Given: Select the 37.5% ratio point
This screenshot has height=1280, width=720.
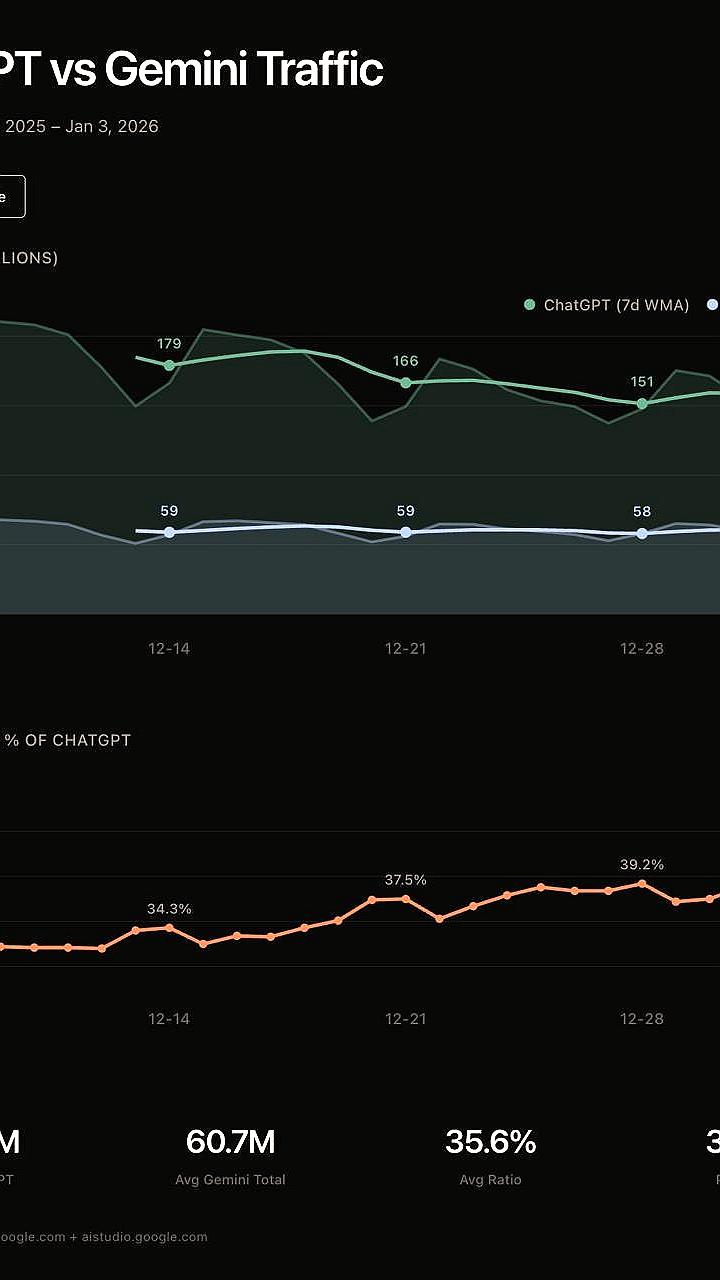Looking at the screenshot, I should tap(406, 899).
